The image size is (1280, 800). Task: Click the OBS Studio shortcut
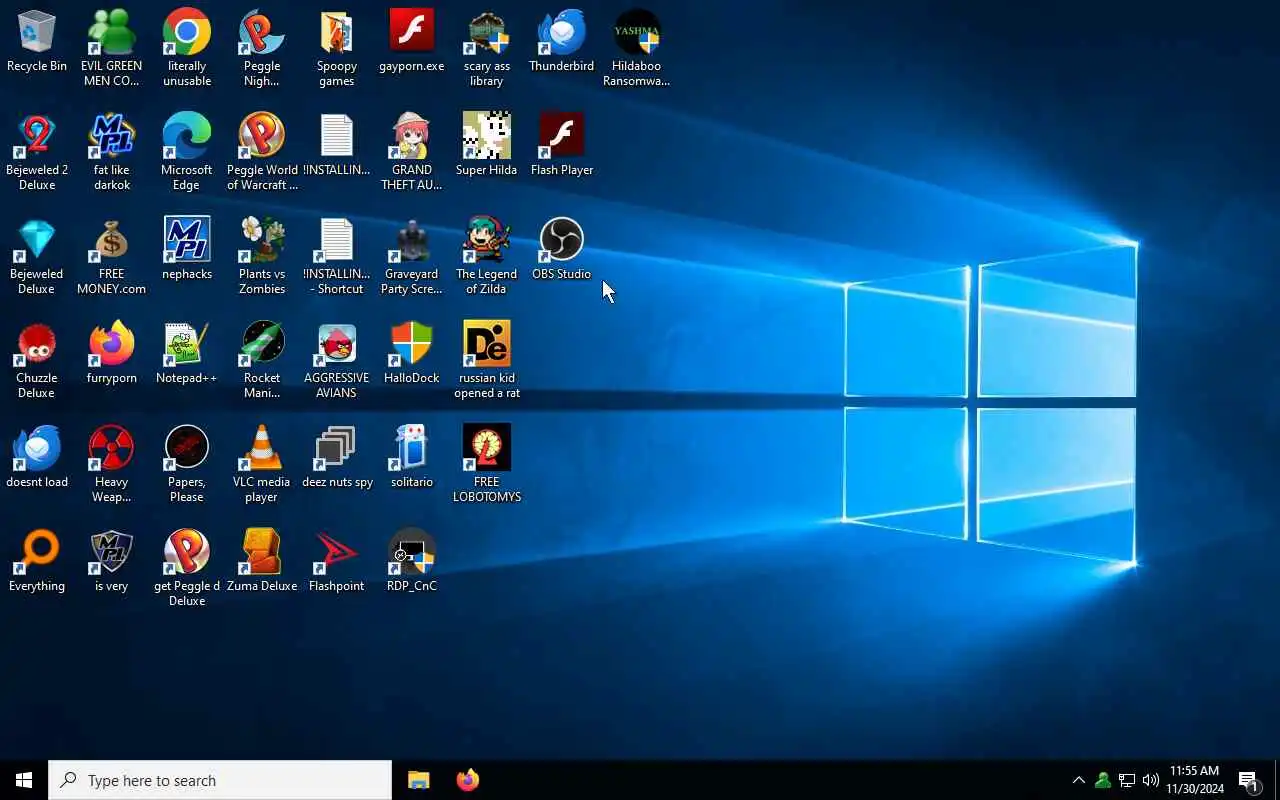pos(562,250)
